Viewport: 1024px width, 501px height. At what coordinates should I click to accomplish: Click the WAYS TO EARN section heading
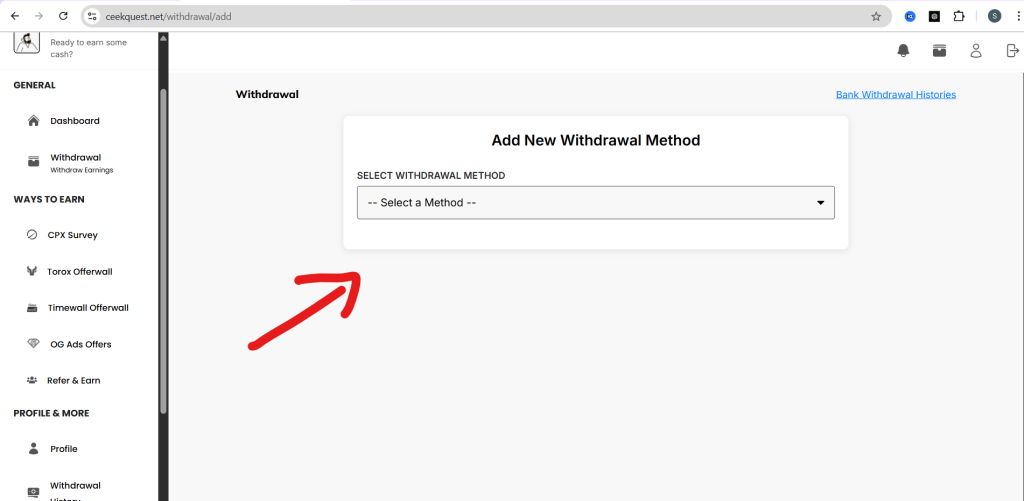point(49,199)
